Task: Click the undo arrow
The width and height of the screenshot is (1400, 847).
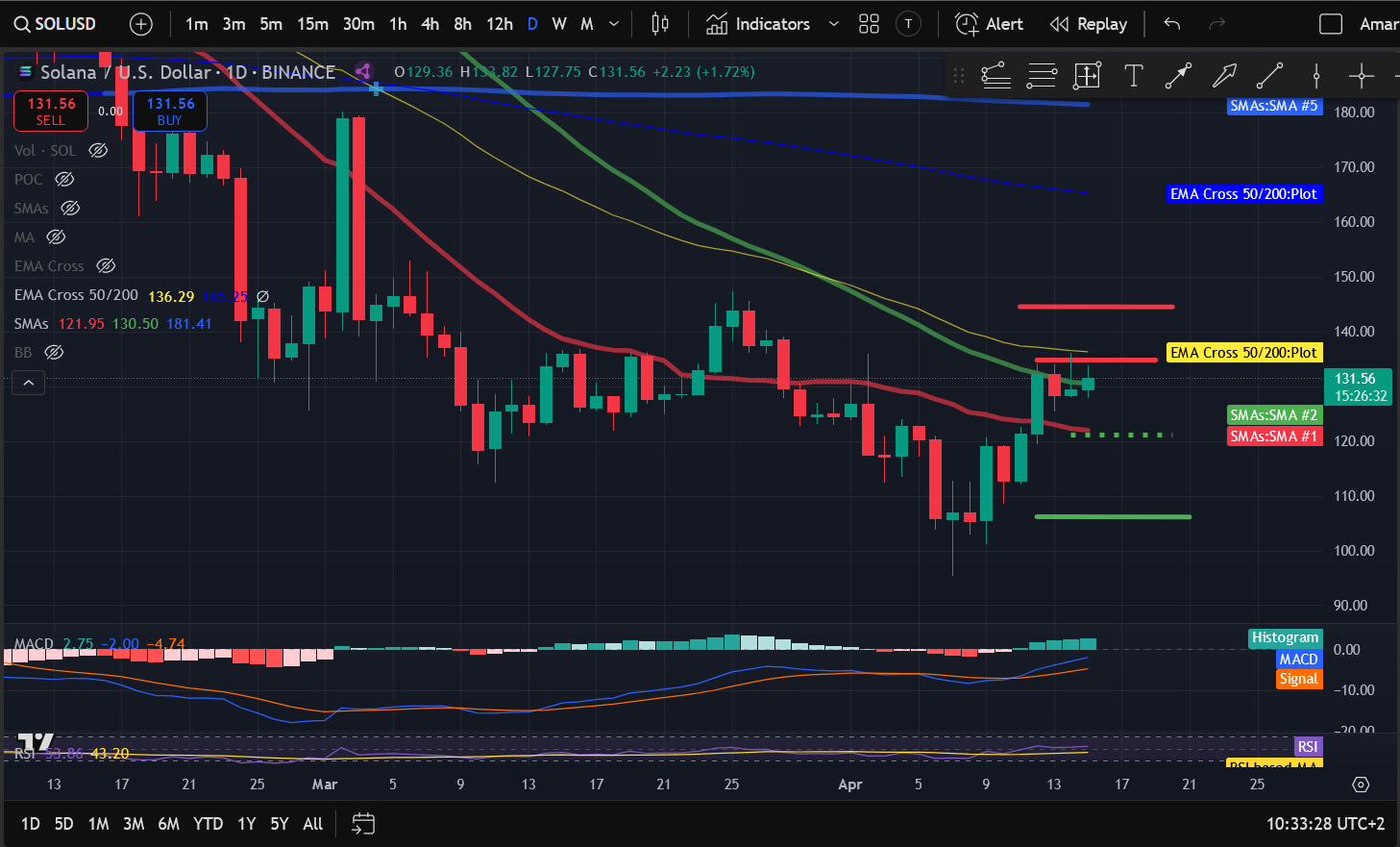Action: point(1171,24)
